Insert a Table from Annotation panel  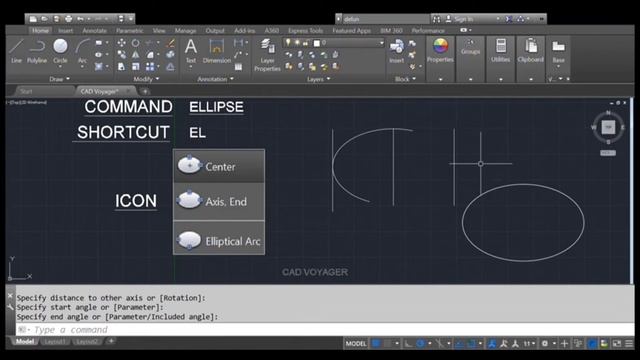[238, 67]
